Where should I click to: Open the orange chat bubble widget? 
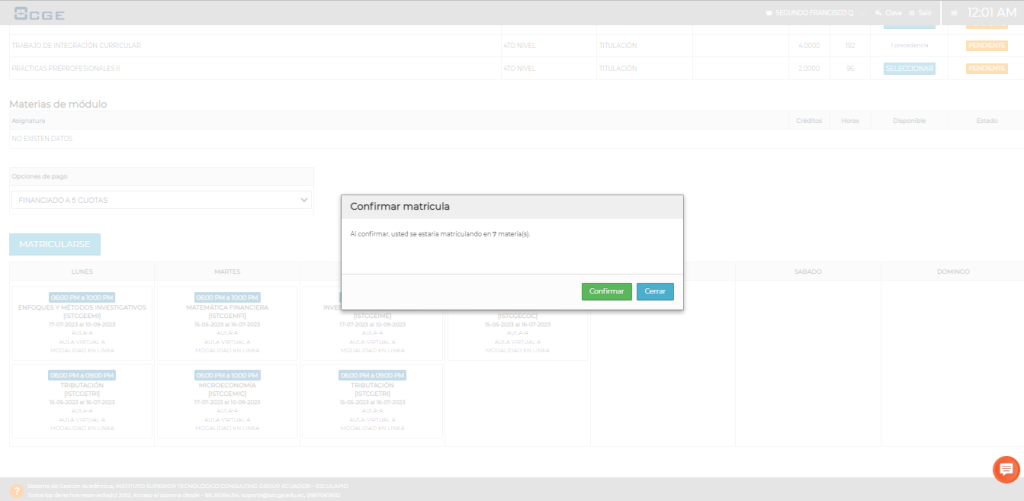click(1006, 469)
